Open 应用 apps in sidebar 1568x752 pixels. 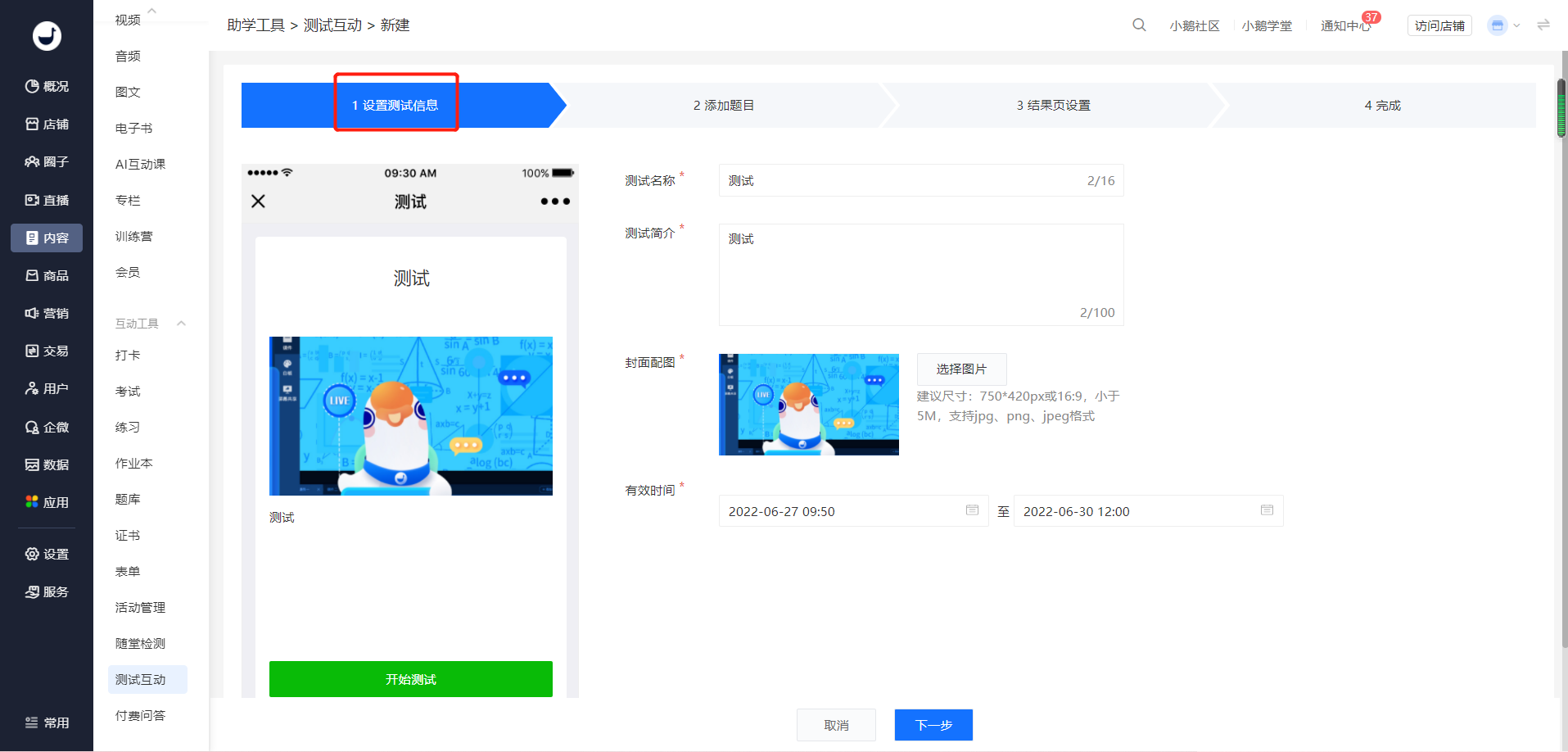click(47, 502)
